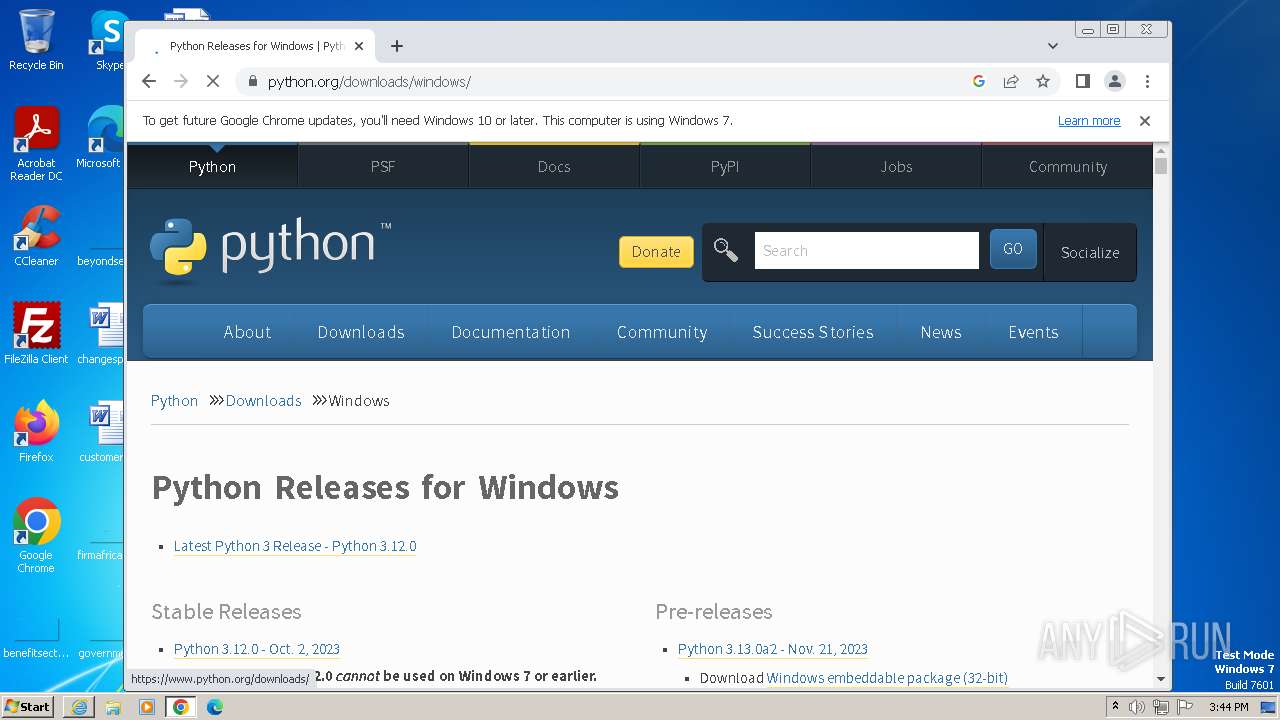
Task: Click the Downloads breadcrumb link
Action: click(263, 401)
